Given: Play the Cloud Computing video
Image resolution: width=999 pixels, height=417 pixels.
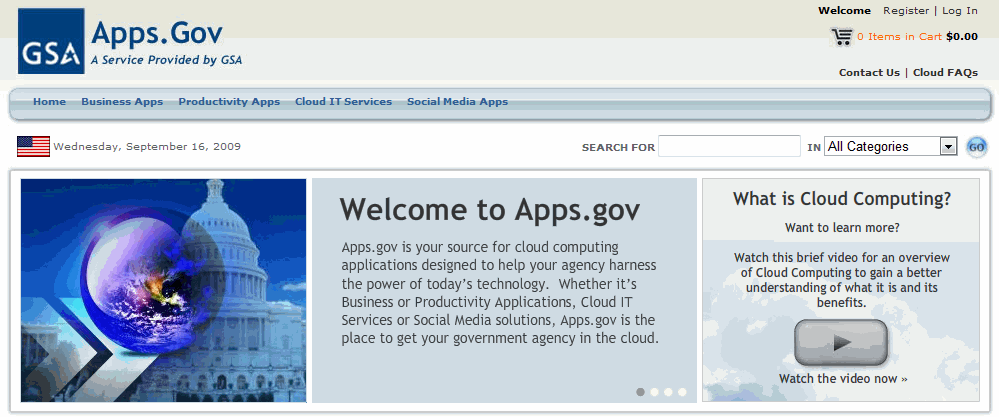Looking at the screenshot, I should point(840,343).
